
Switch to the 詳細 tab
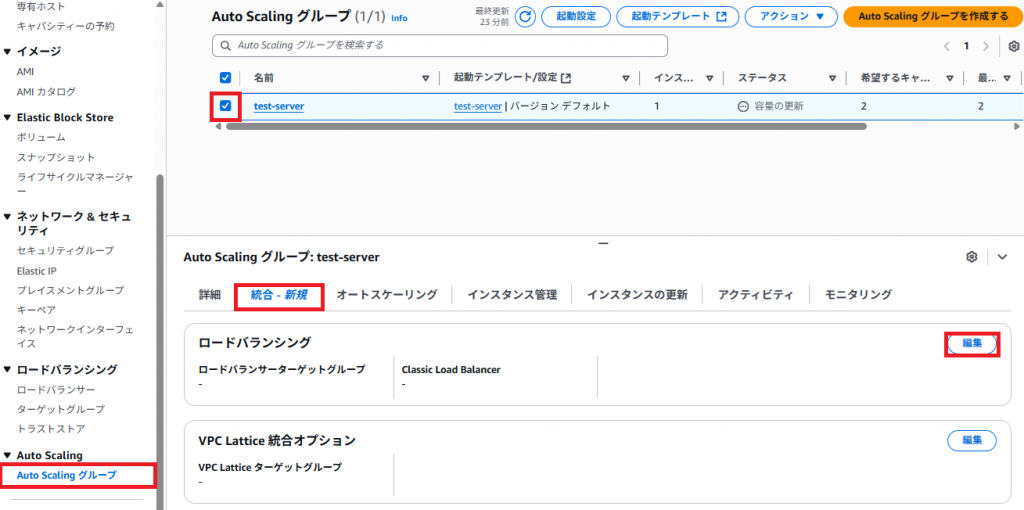click(x=210, y=295)
